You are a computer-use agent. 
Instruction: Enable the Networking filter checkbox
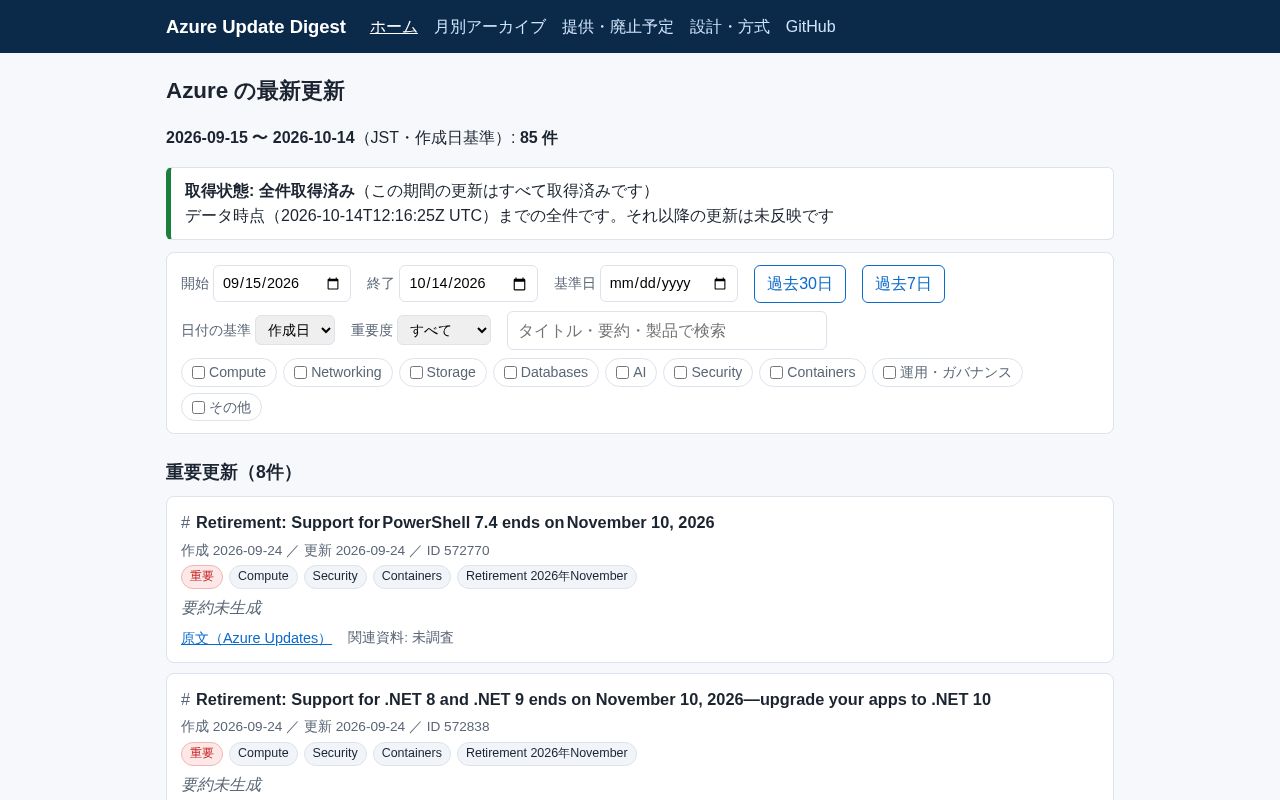(301, 373)
